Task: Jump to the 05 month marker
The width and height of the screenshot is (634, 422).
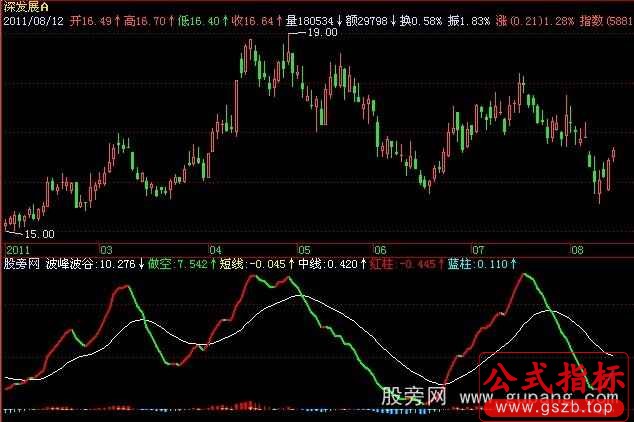Action: [x=304, y=249]
